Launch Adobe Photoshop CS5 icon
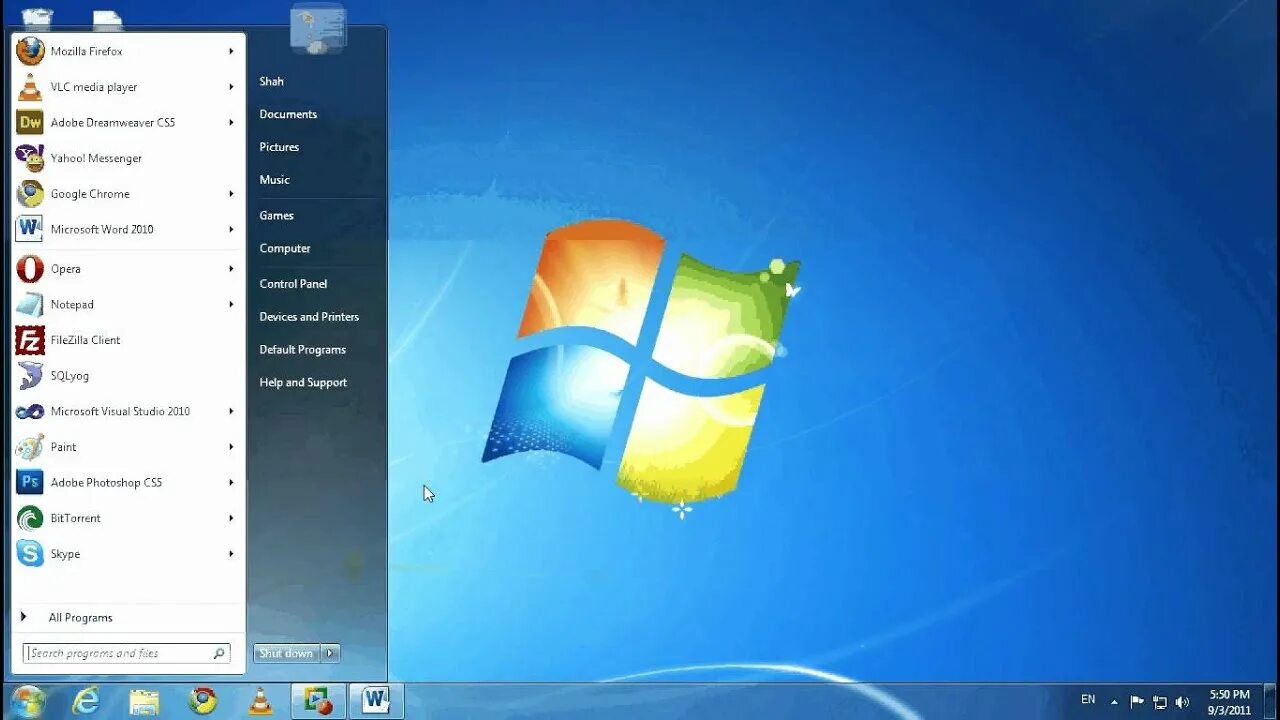Viewport: 1280px width, 720px height. coord(30,482)
